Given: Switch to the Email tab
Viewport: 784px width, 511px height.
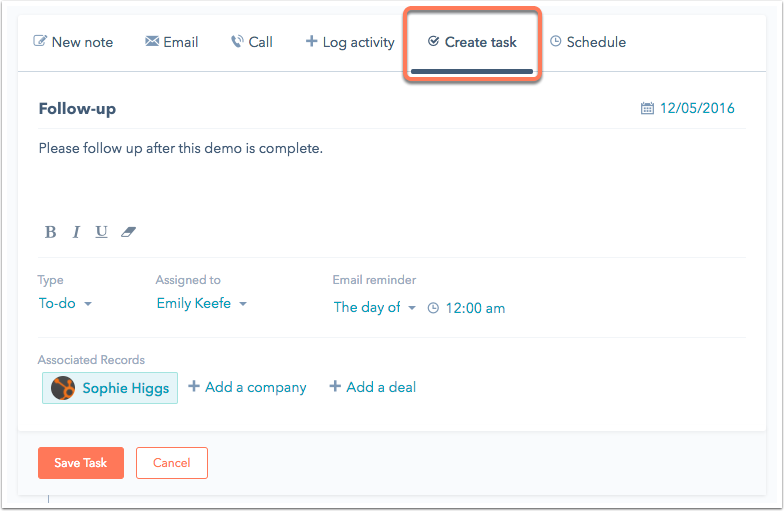Looking at the screenshot, I should [171, 42].
